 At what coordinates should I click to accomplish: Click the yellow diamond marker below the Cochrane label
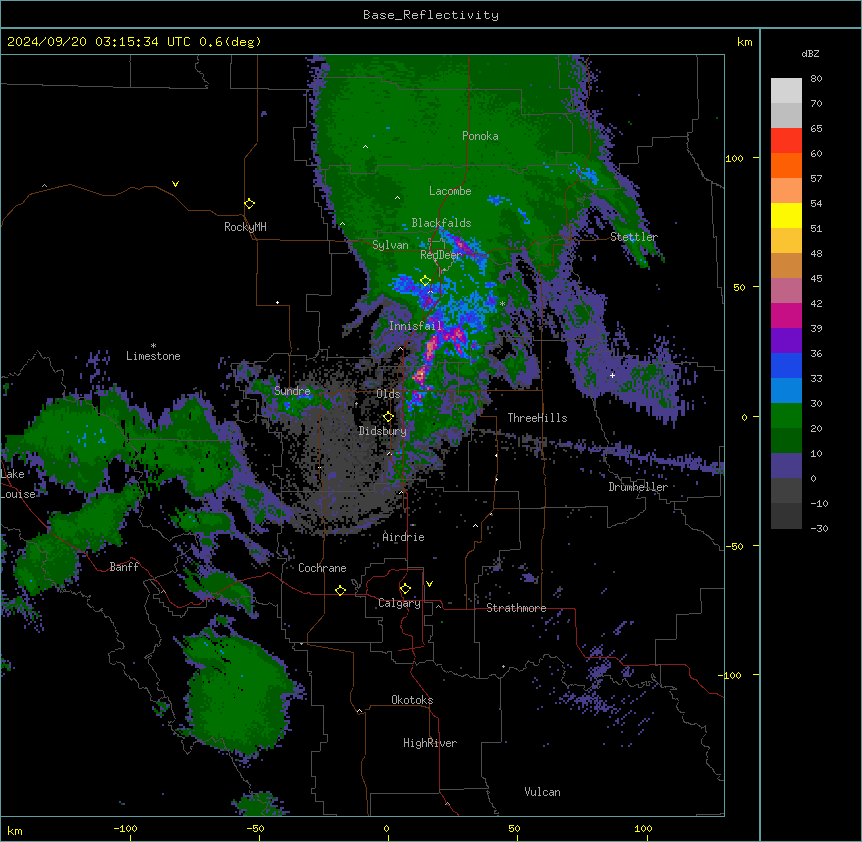click(340, 590)
